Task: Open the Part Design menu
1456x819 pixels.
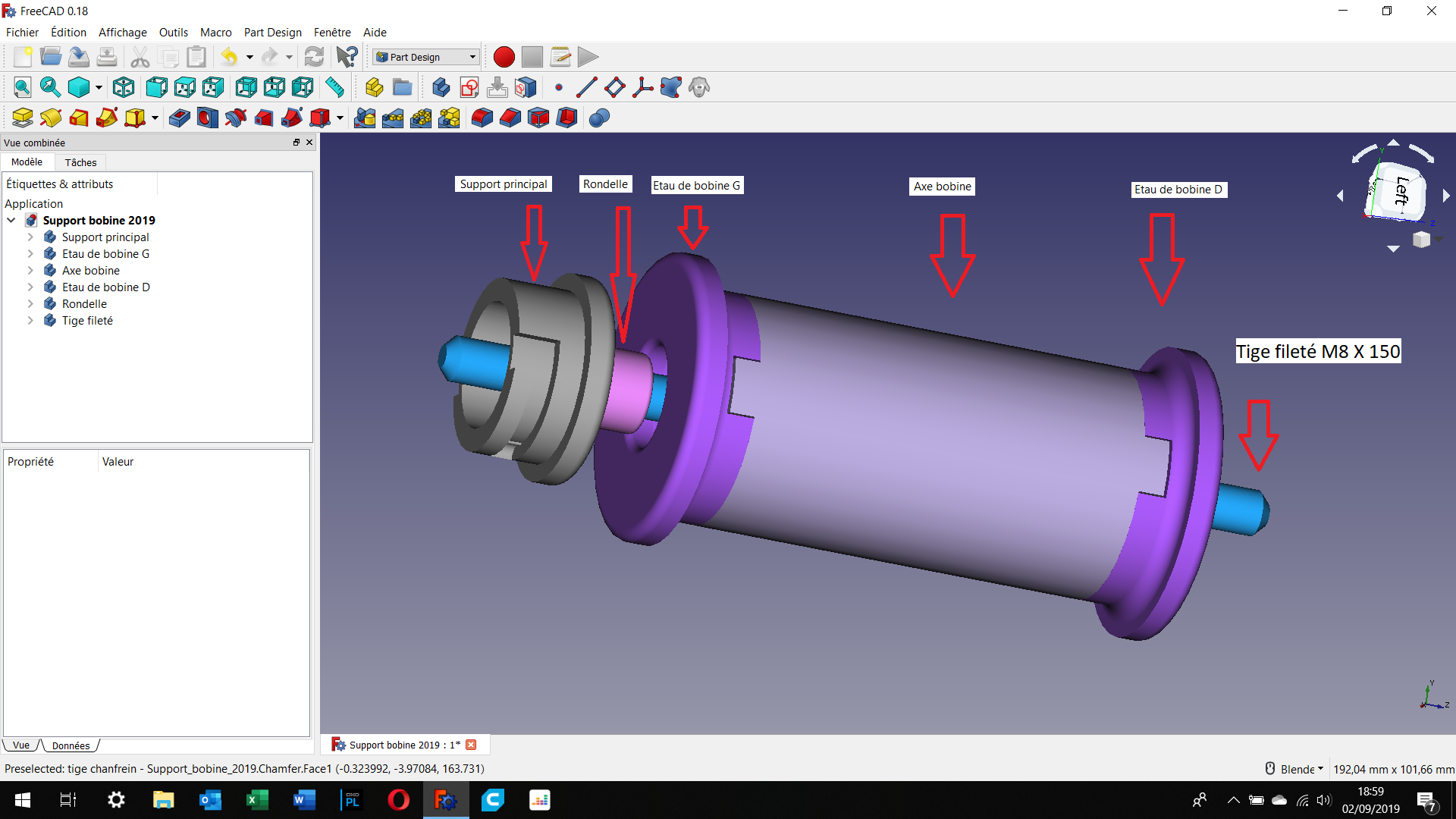Action: point(272,32)
